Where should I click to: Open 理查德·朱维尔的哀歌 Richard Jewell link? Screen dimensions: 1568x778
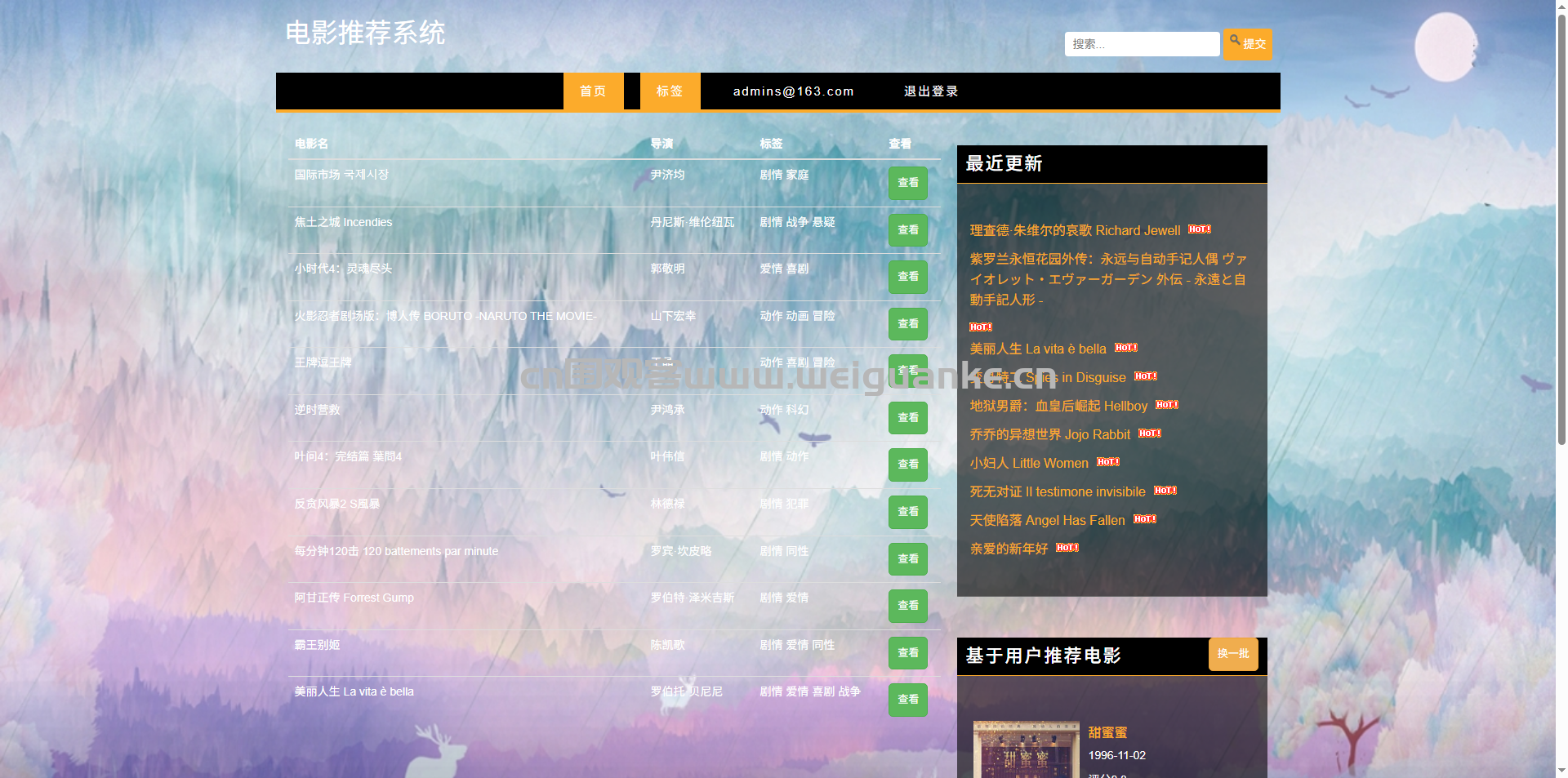pos(1075,230)
